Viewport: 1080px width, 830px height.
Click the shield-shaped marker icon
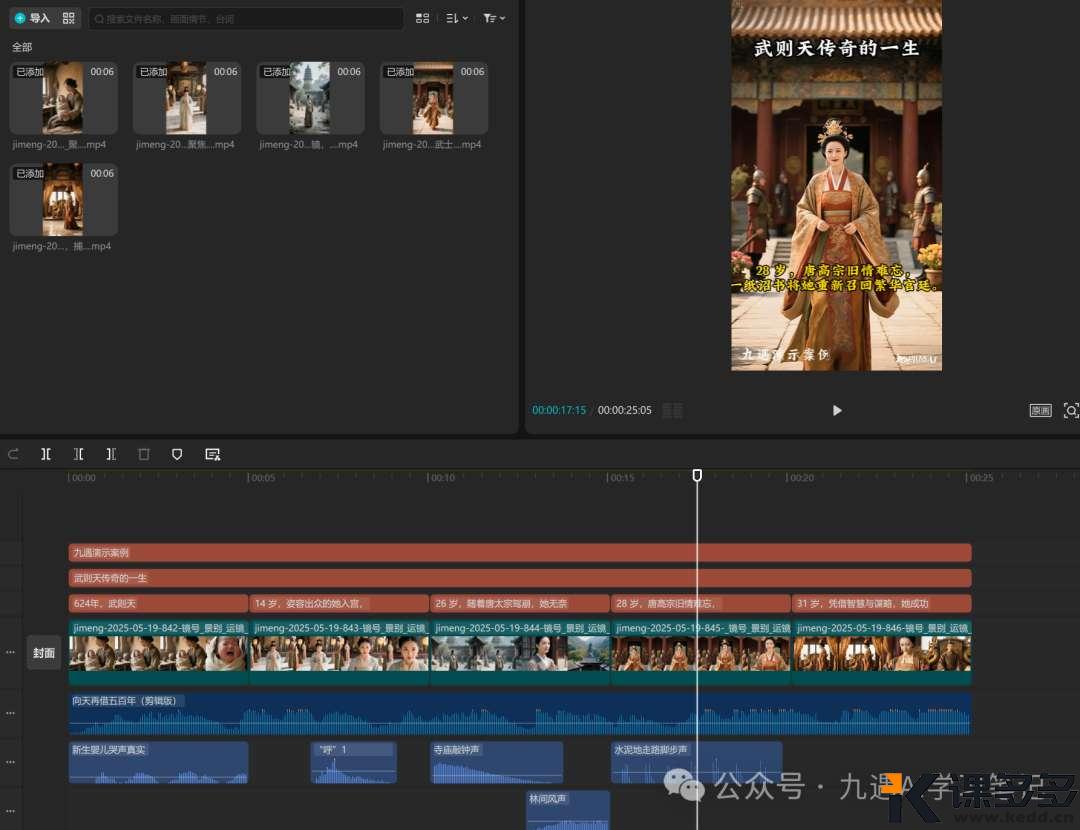tap(177, 454)
